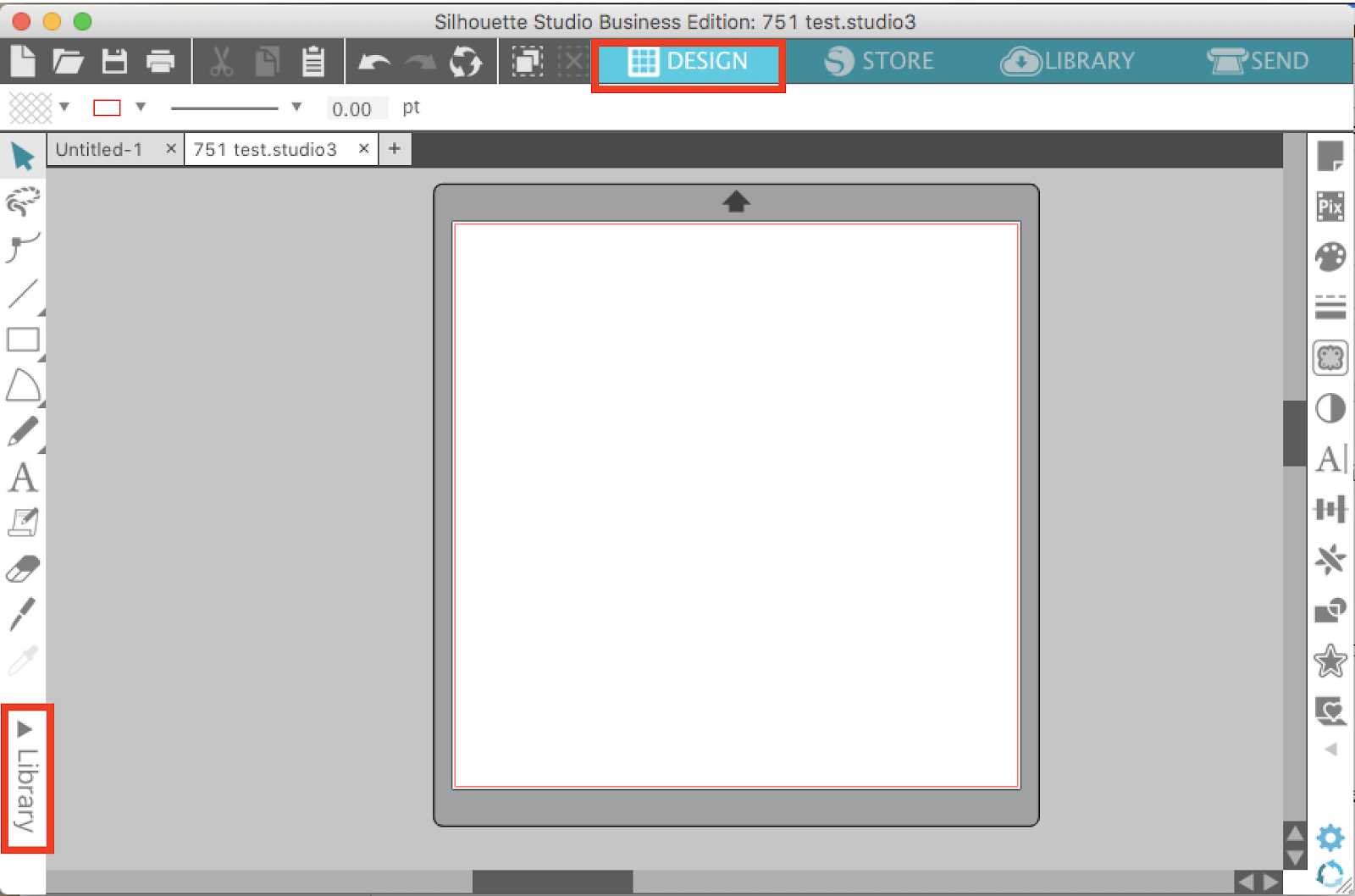Select the Text tool
Screen dimensions: 1355x896
point(23,478)
